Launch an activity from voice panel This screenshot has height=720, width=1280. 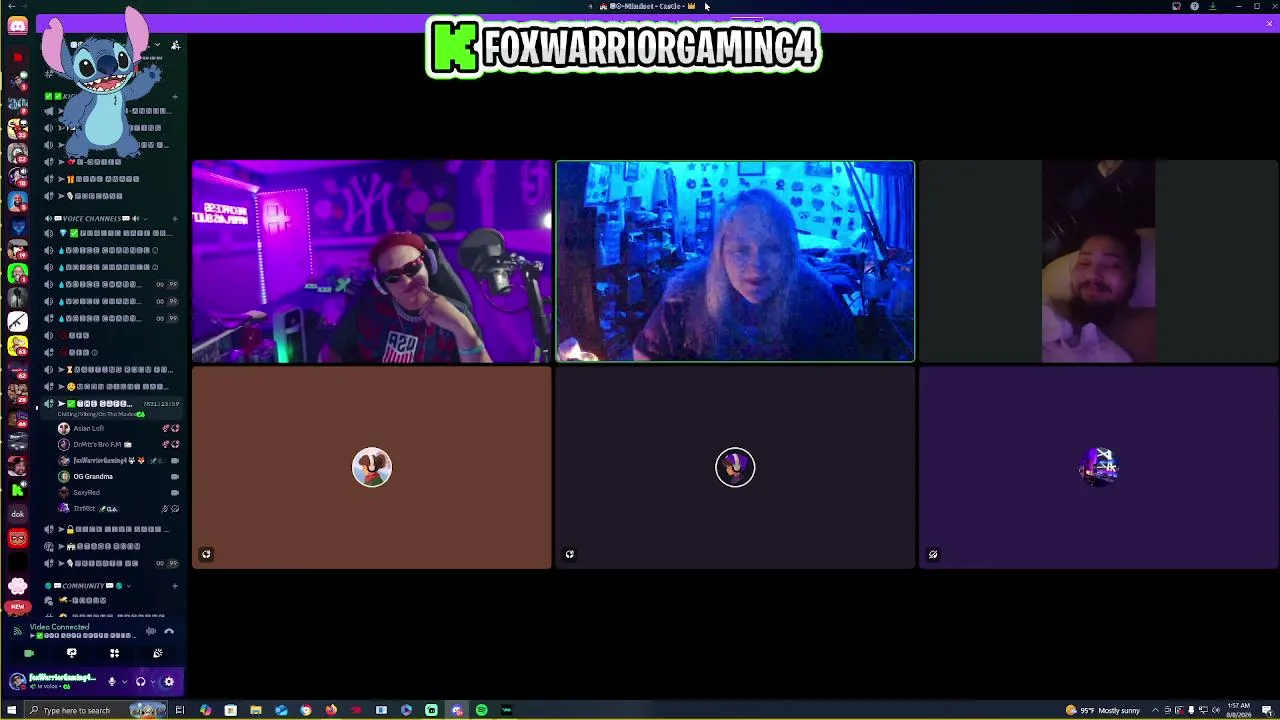[114, 653]
